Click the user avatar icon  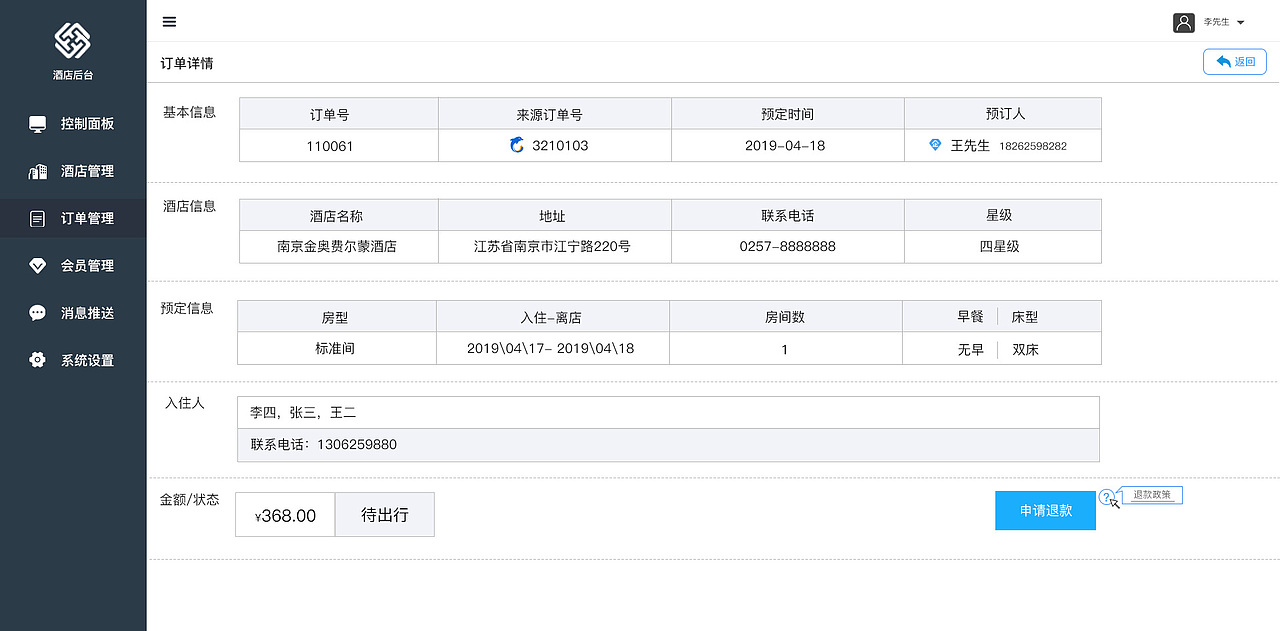pos(1184,22)
